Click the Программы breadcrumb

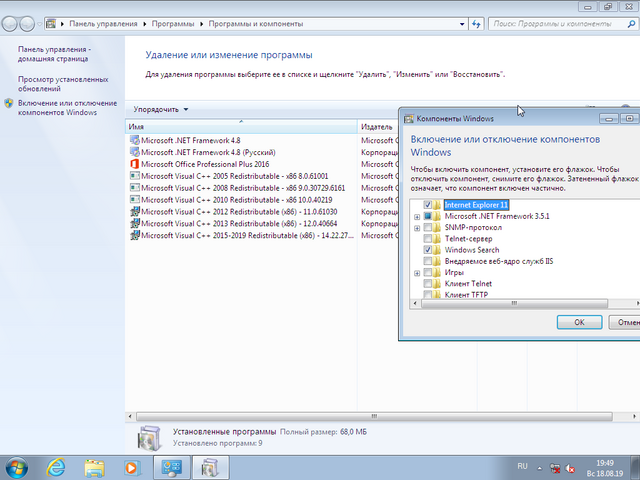coord(173,24)
